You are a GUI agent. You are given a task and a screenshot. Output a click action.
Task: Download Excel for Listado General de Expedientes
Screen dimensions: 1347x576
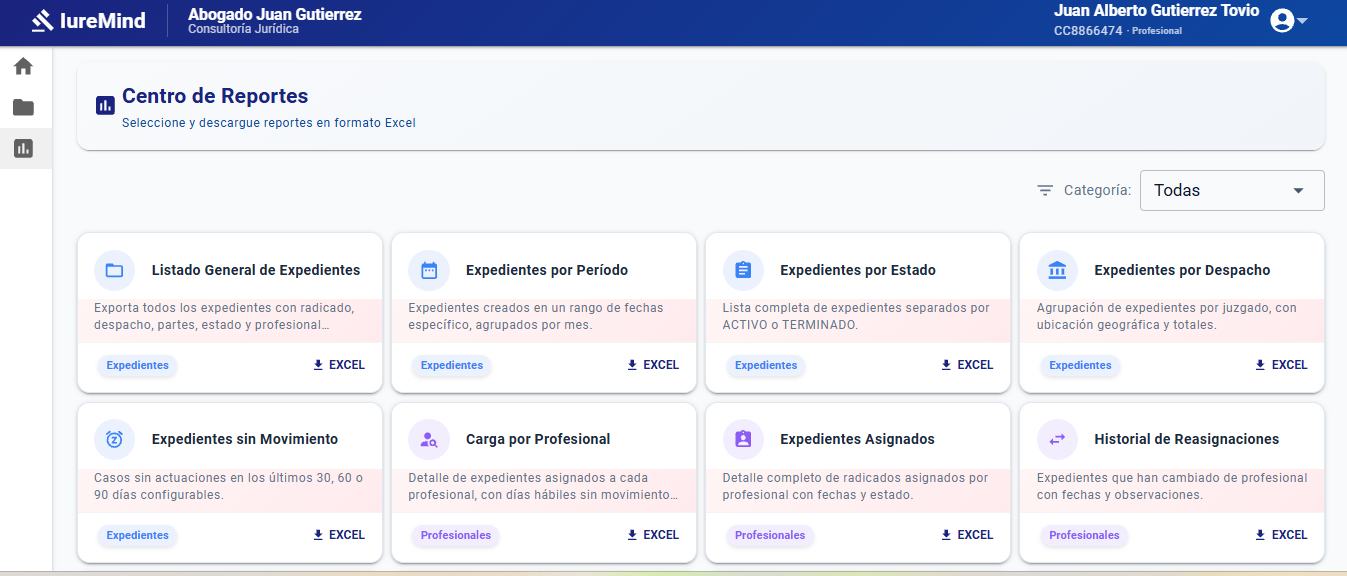(338, 365)
